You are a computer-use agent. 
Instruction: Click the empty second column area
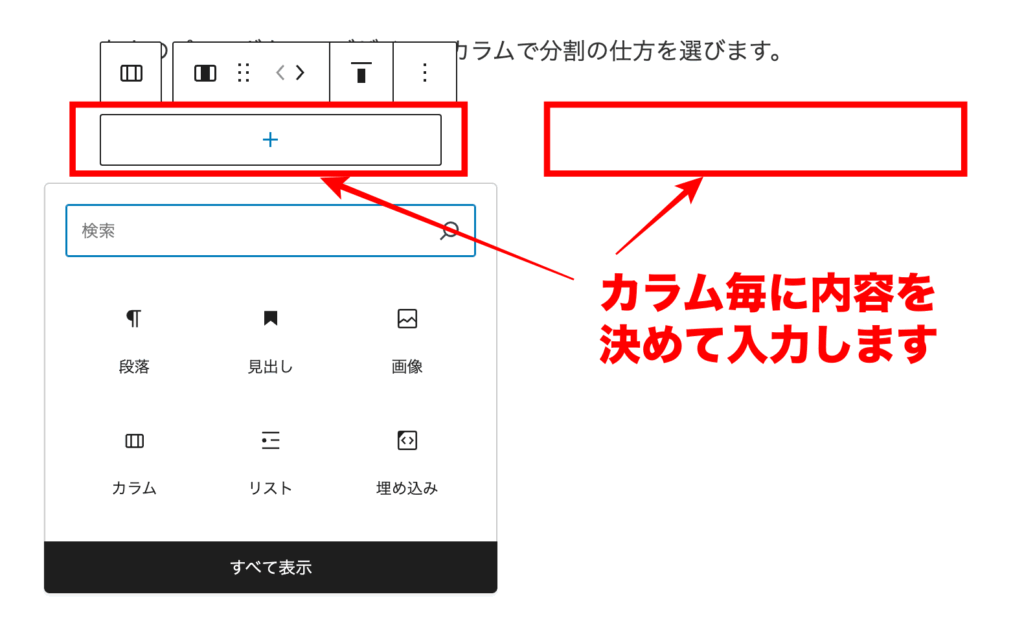click(x=755, y=140)
